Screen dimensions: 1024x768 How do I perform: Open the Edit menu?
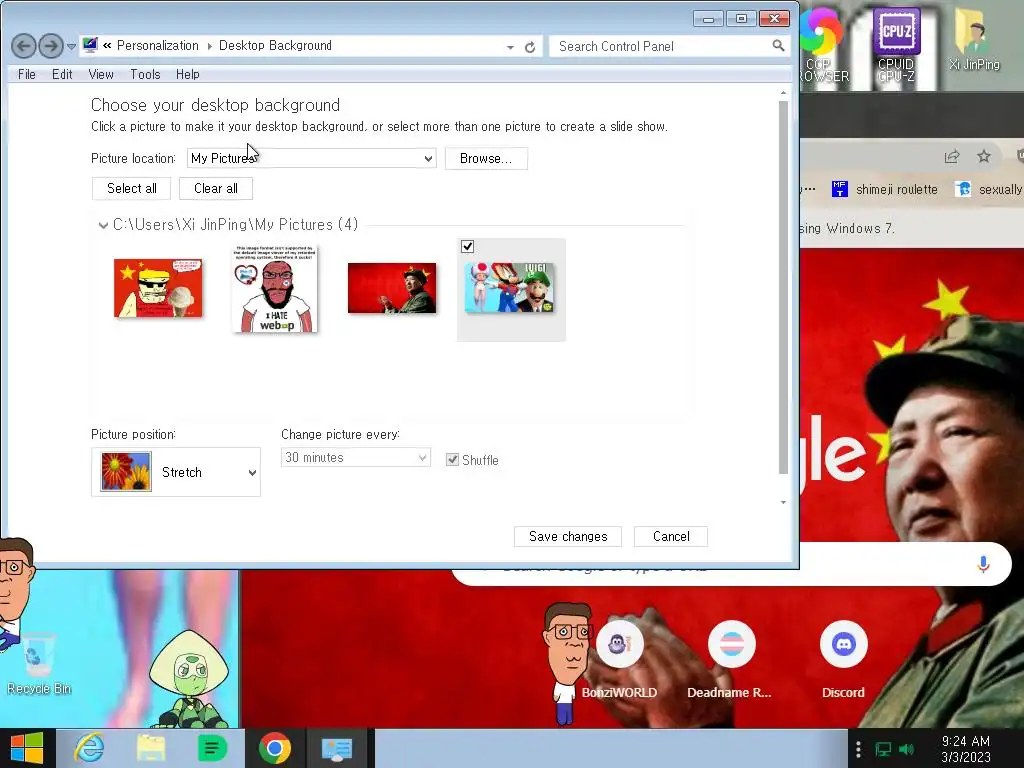(62, 74)
